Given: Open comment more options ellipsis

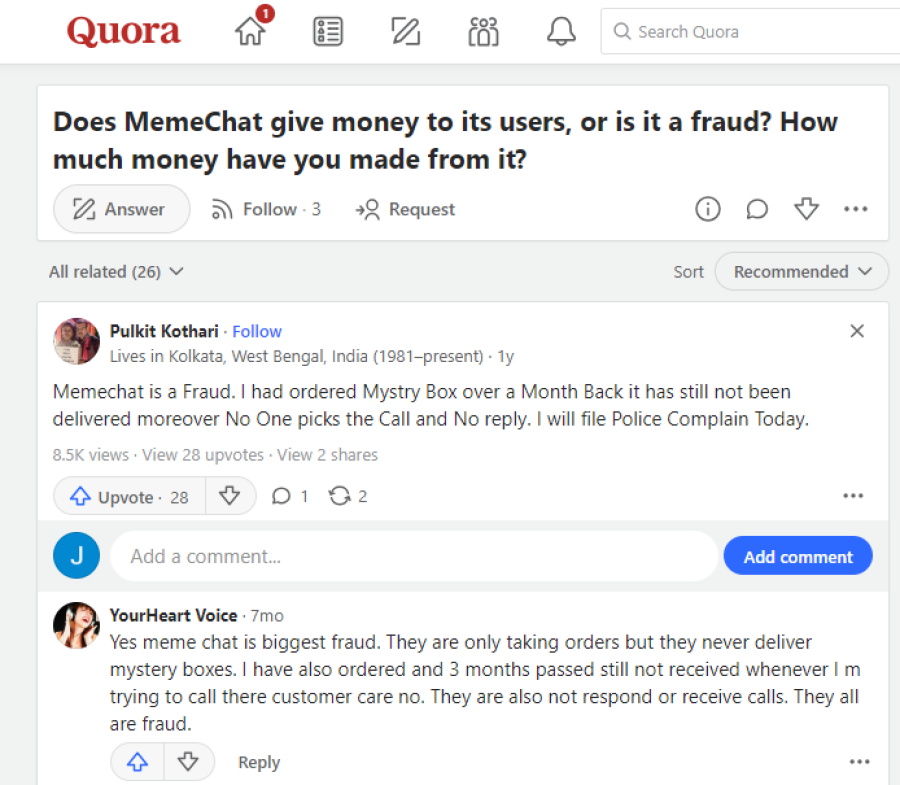Looking at the screenshot, I should [859, 762].
